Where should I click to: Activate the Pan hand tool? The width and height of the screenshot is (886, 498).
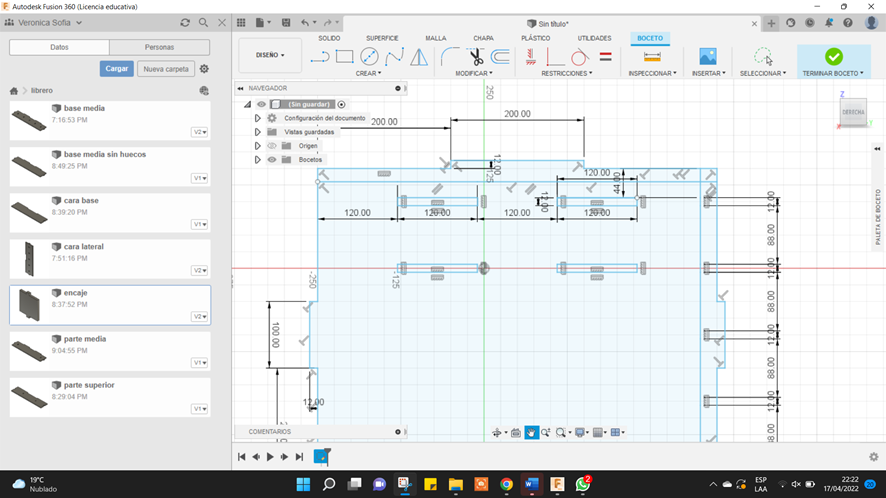(x=532, y=433)
